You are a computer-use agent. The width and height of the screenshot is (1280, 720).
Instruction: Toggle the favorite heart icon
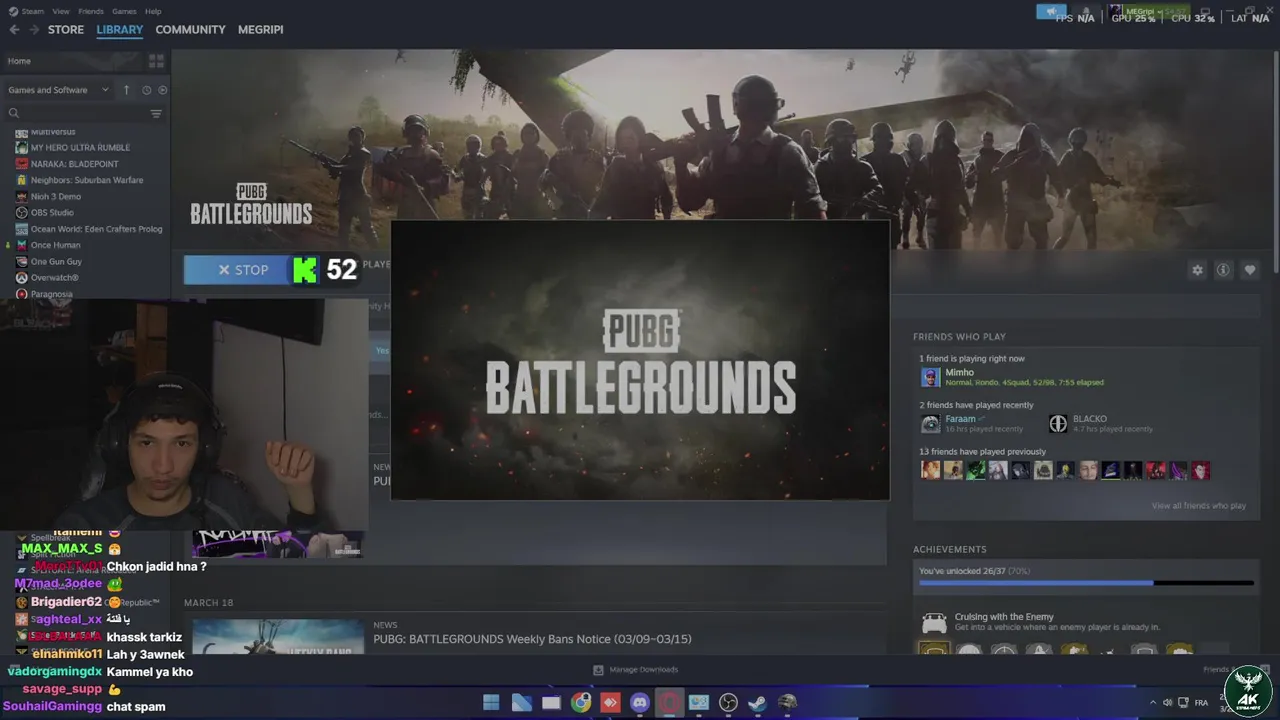coord(1249,270)
